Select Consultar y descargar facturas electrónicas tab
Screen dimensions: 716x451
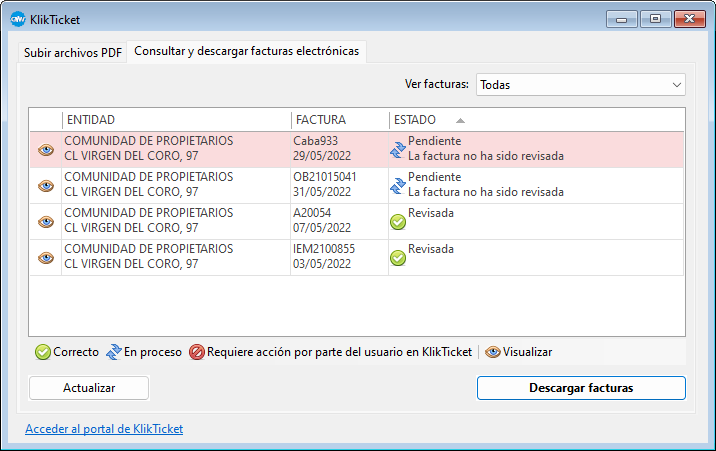point(246,51)
